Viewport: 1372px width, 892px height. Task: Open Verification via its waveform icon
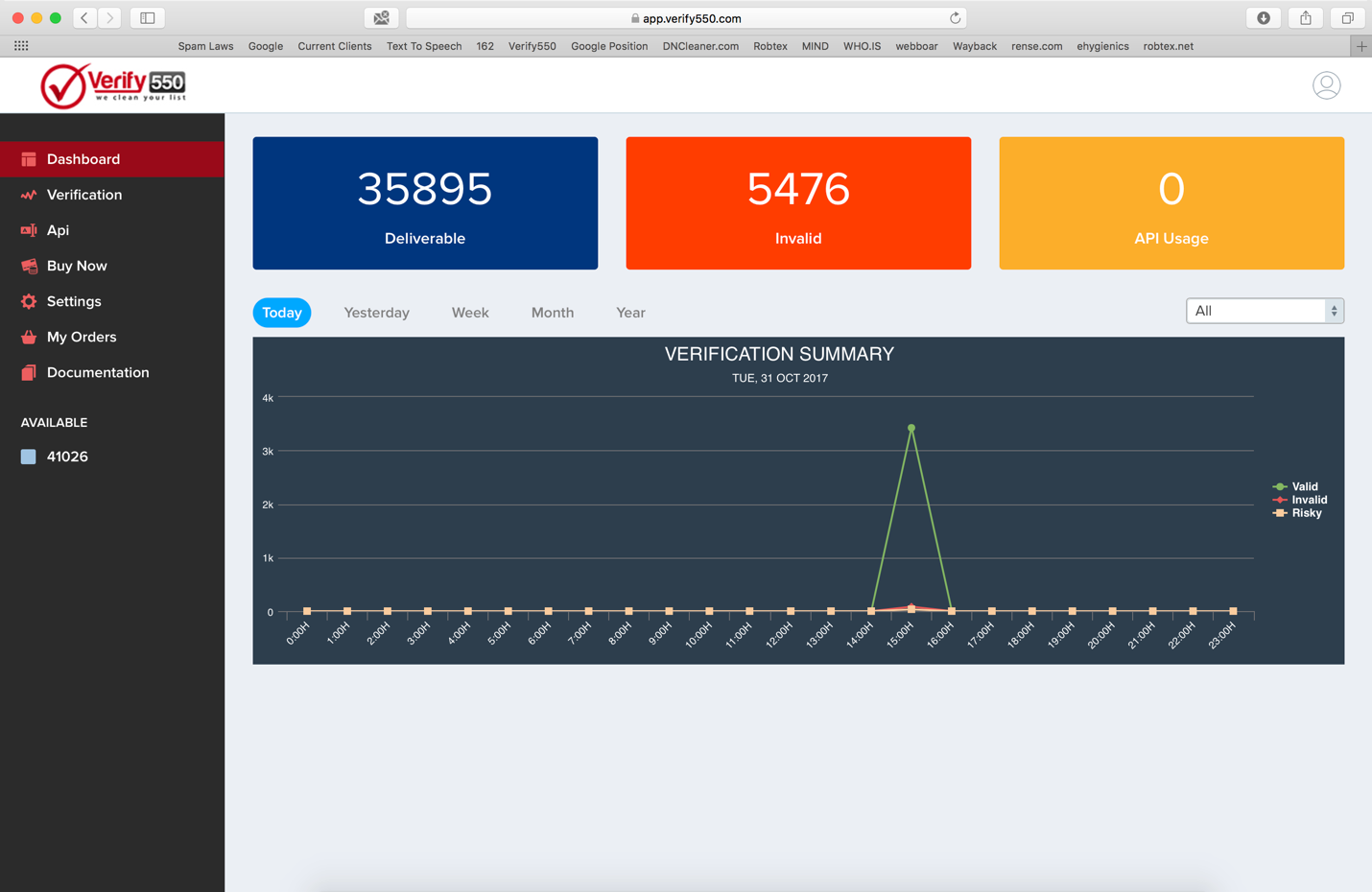(x=29, y=195)
